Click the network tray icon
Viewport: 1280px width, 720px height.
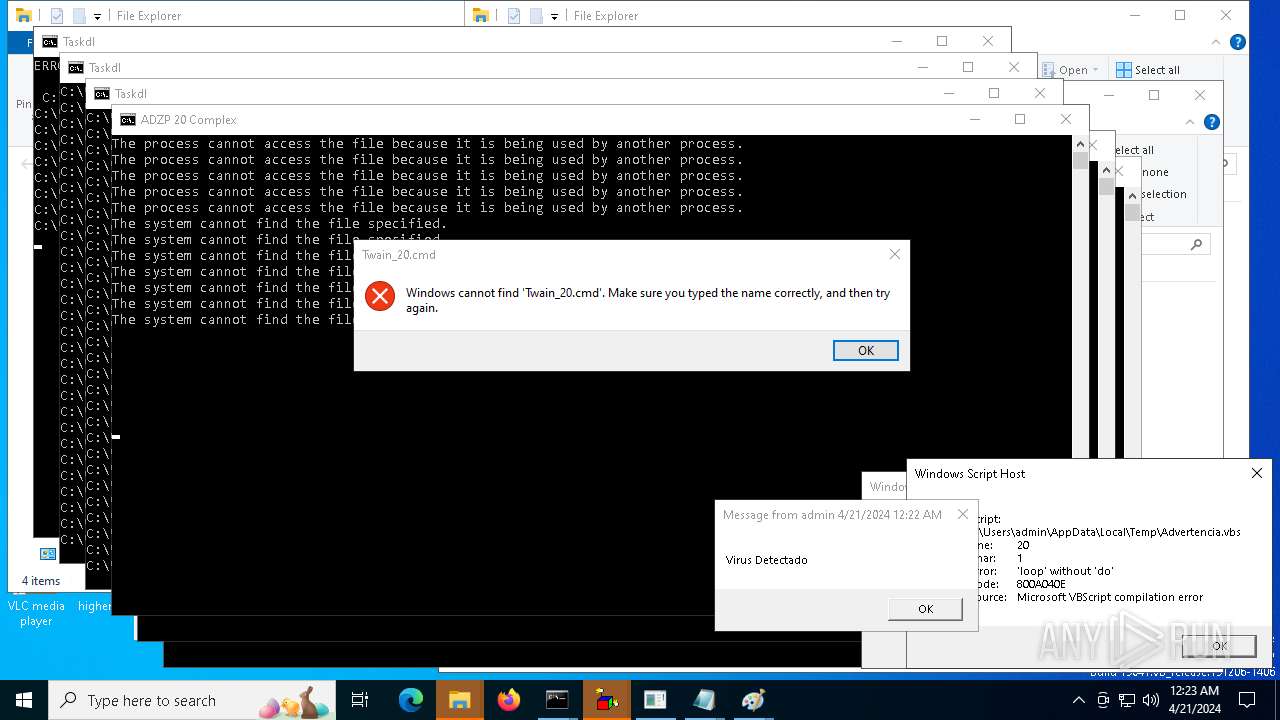coord(1127,700)
